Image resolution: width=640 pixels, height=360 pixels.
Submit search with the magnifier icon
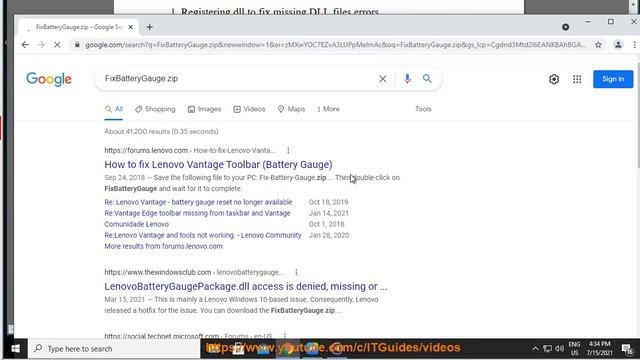click(x=427, y=78)
